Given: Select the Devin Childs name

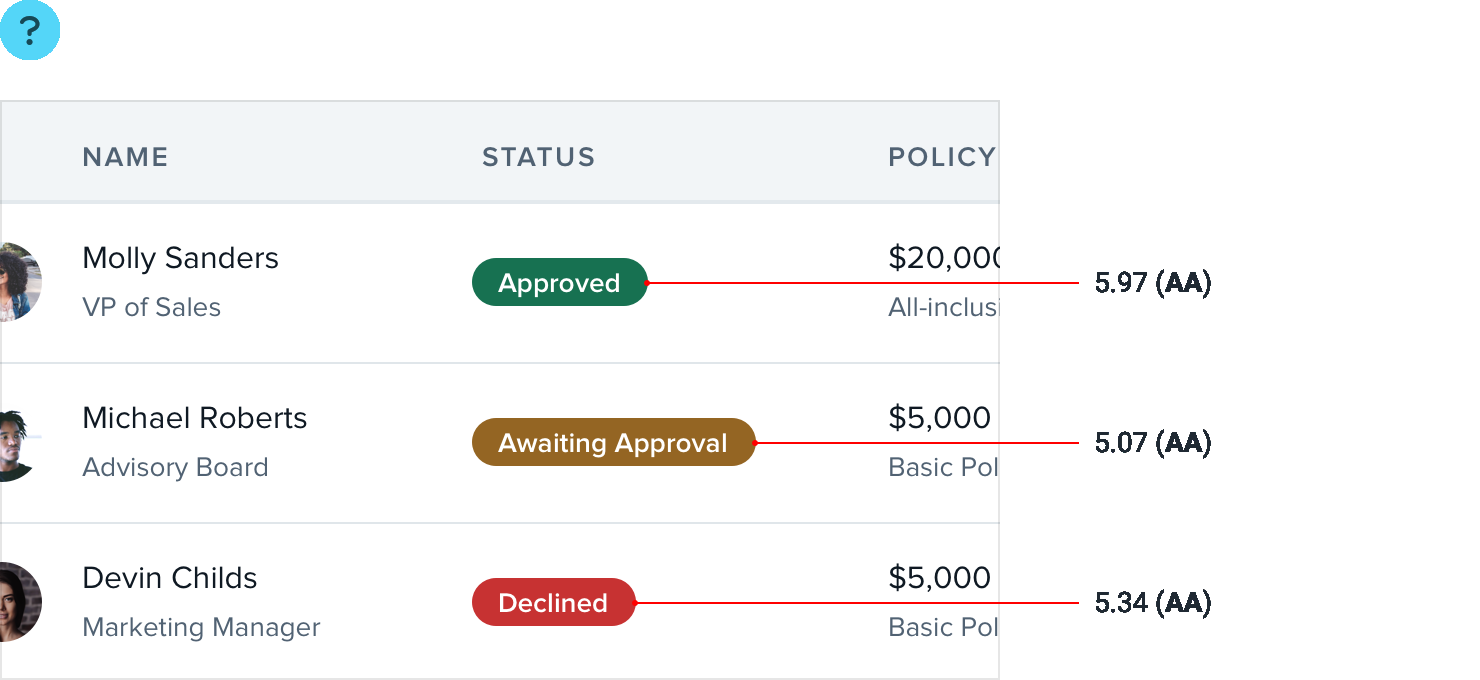Looking at the screenshot, I should click(x=169, y=578).
